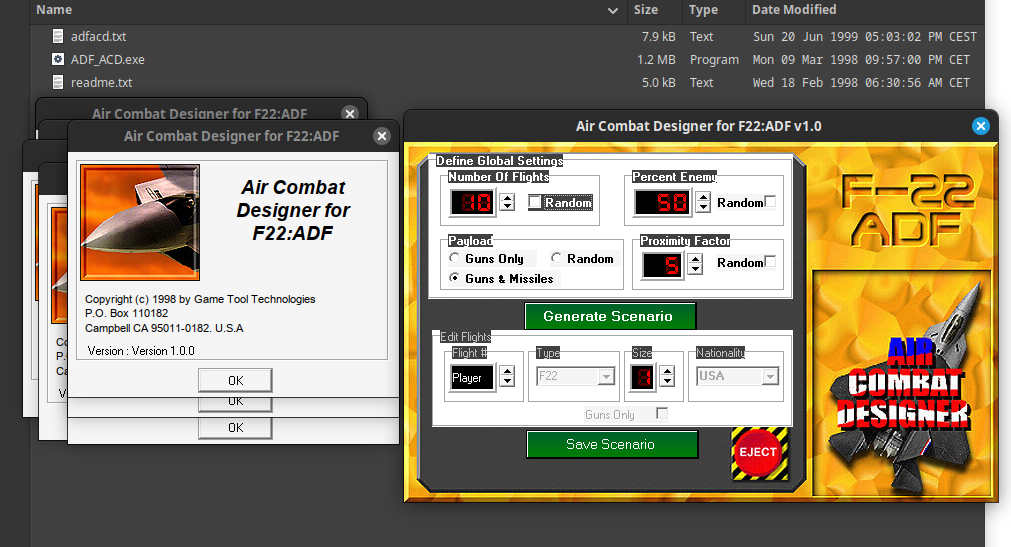Click the red EJECT button

coord(758,452)
